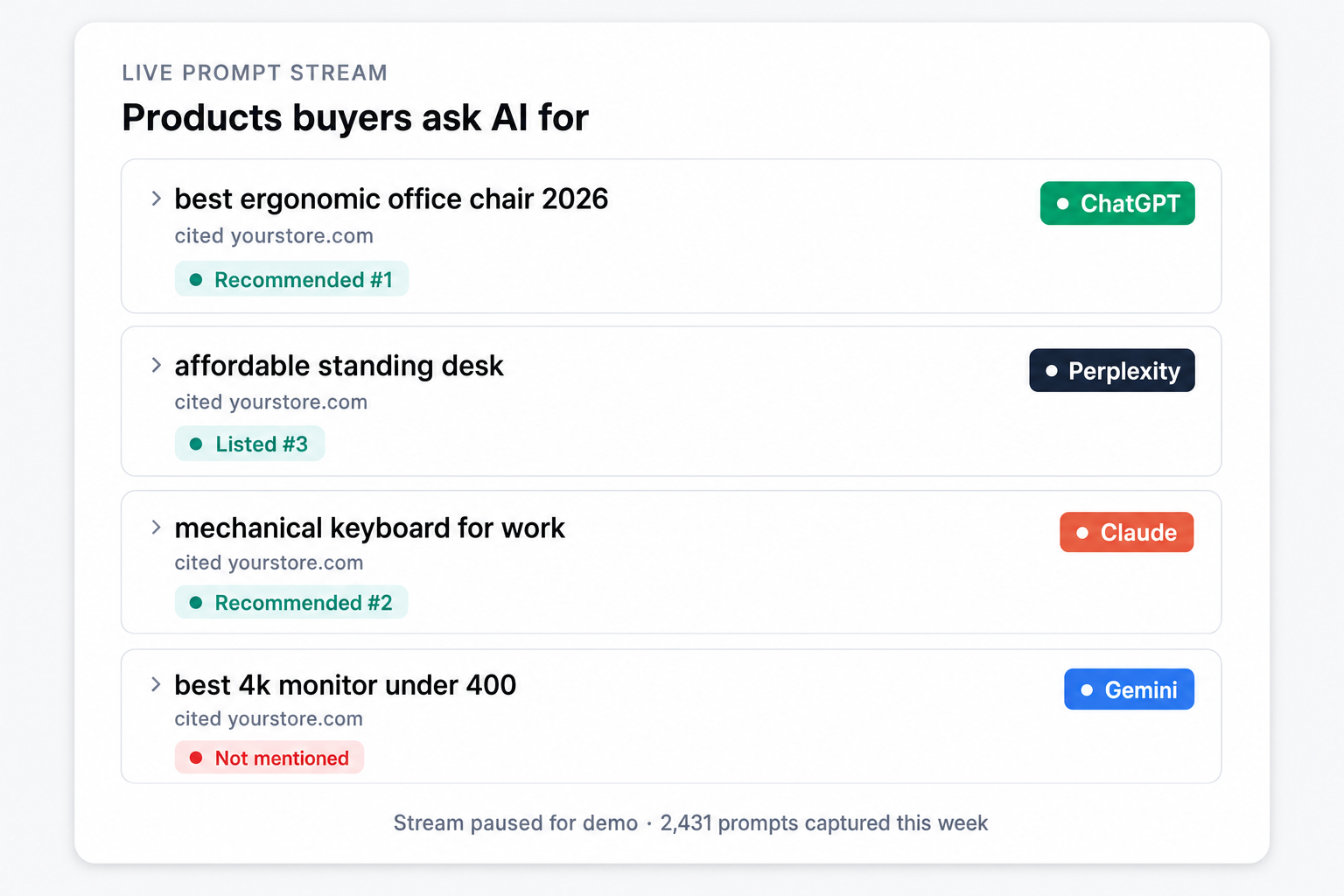Viewport: 1344px width, 896px height.
Task: Click 'cited yourstore.com' under 4k monitor prompt
Action: (x=269, y=719)
